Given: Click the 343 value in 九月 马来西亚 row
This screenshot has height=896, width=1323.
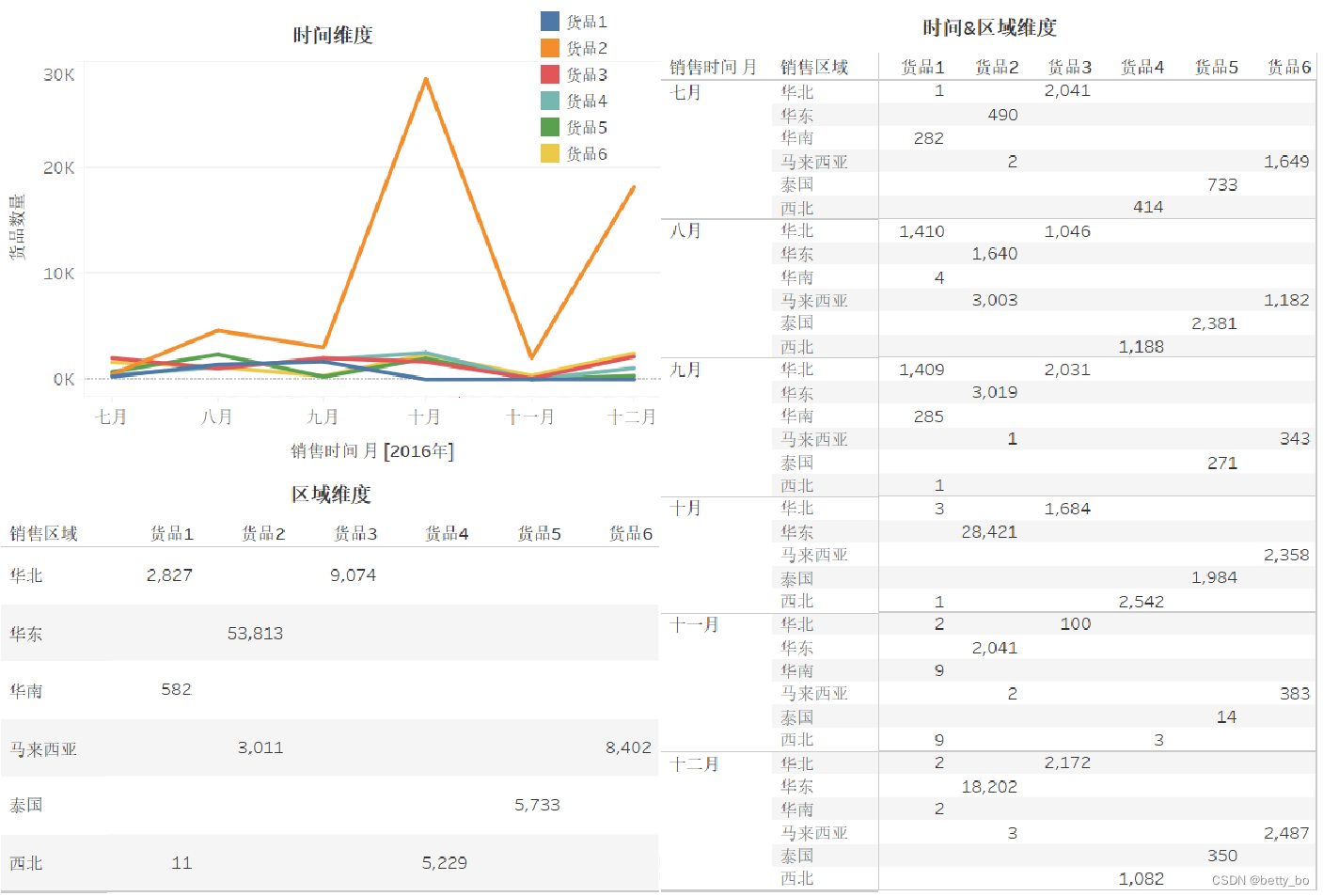Looking at the screenshot, I should click(1295, 439).
